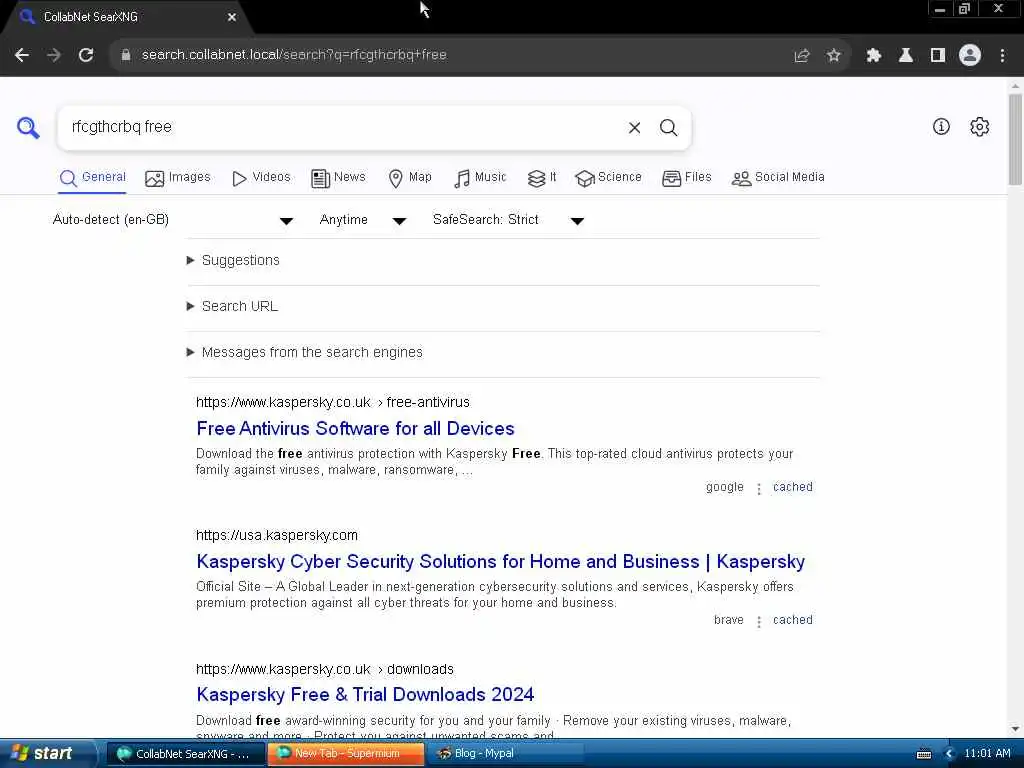1024x768 pixels.
Task: Open the three-dot menu for the google result
Action: 759,488
